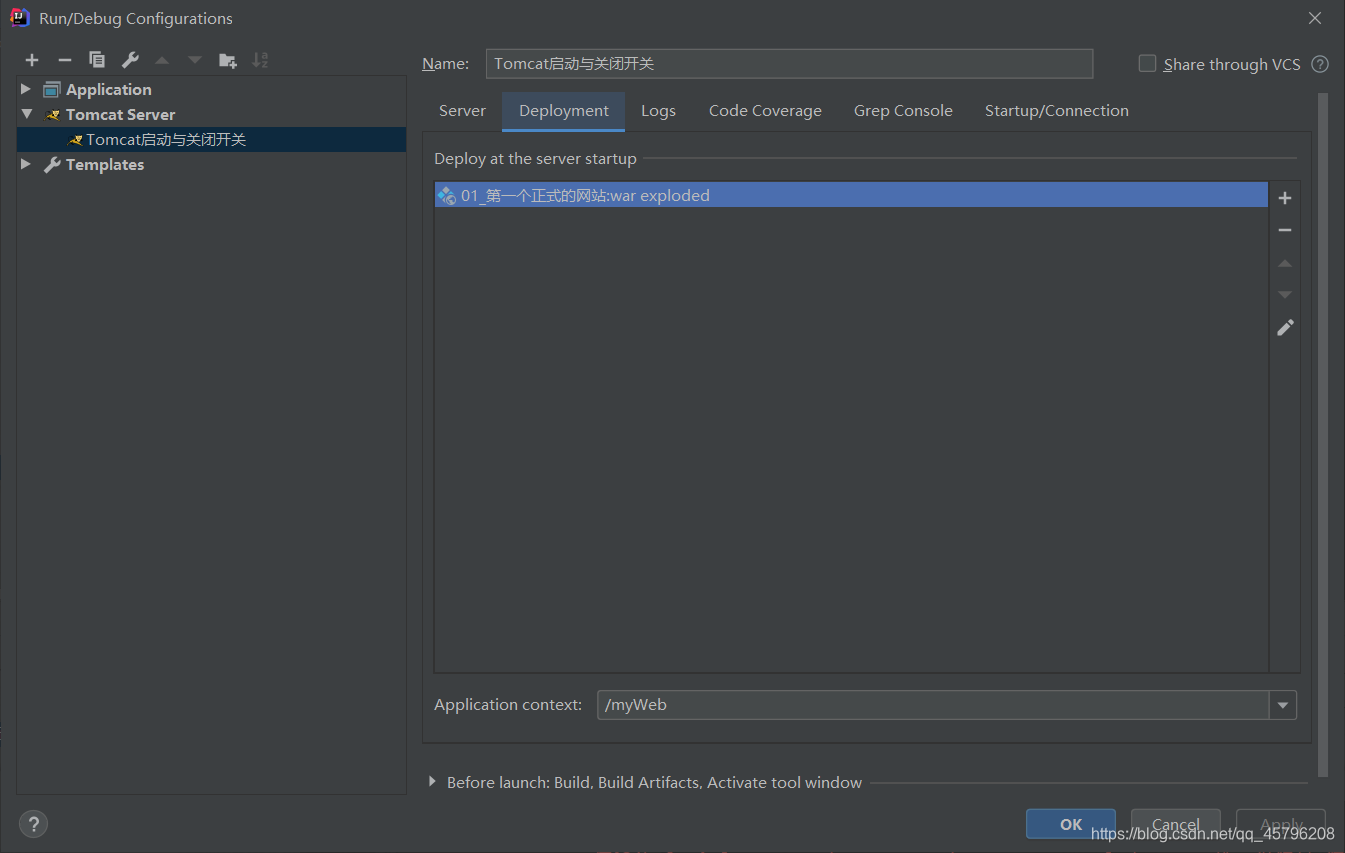
Task: Copy the selected configuration
Action: pos(97,60)
